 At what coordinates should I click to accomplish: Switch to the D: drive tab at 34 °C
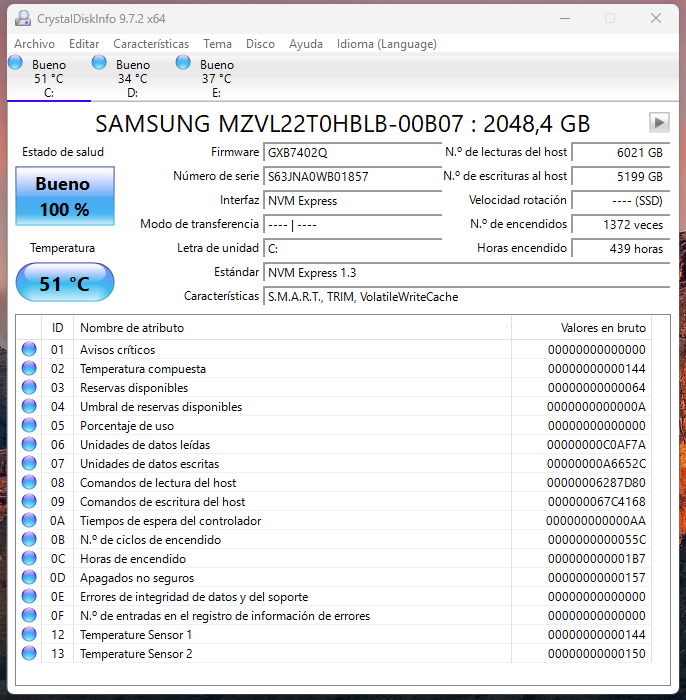click(132, 79)
